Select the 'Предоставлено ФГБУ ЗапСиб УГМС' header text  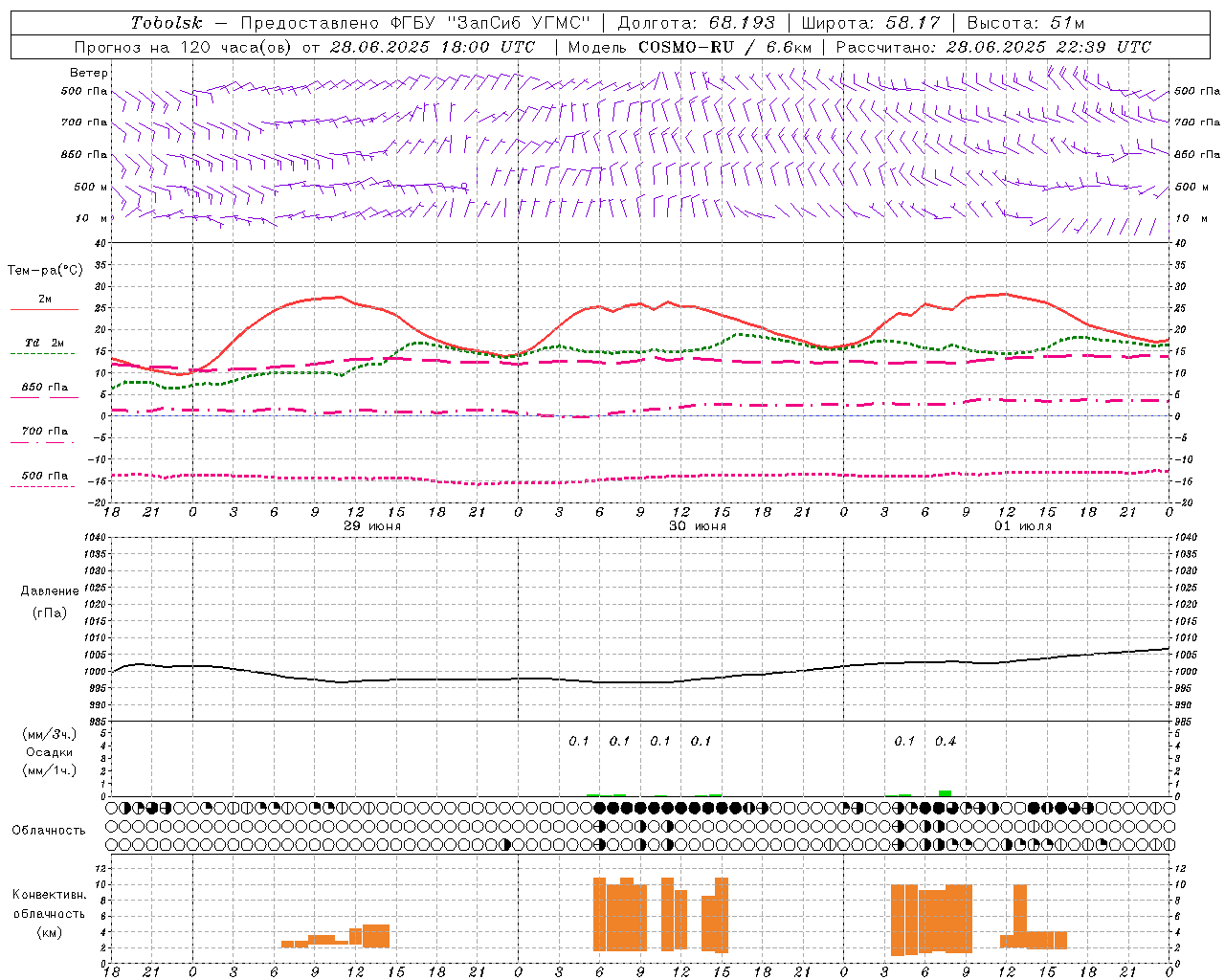click(415, 23)
